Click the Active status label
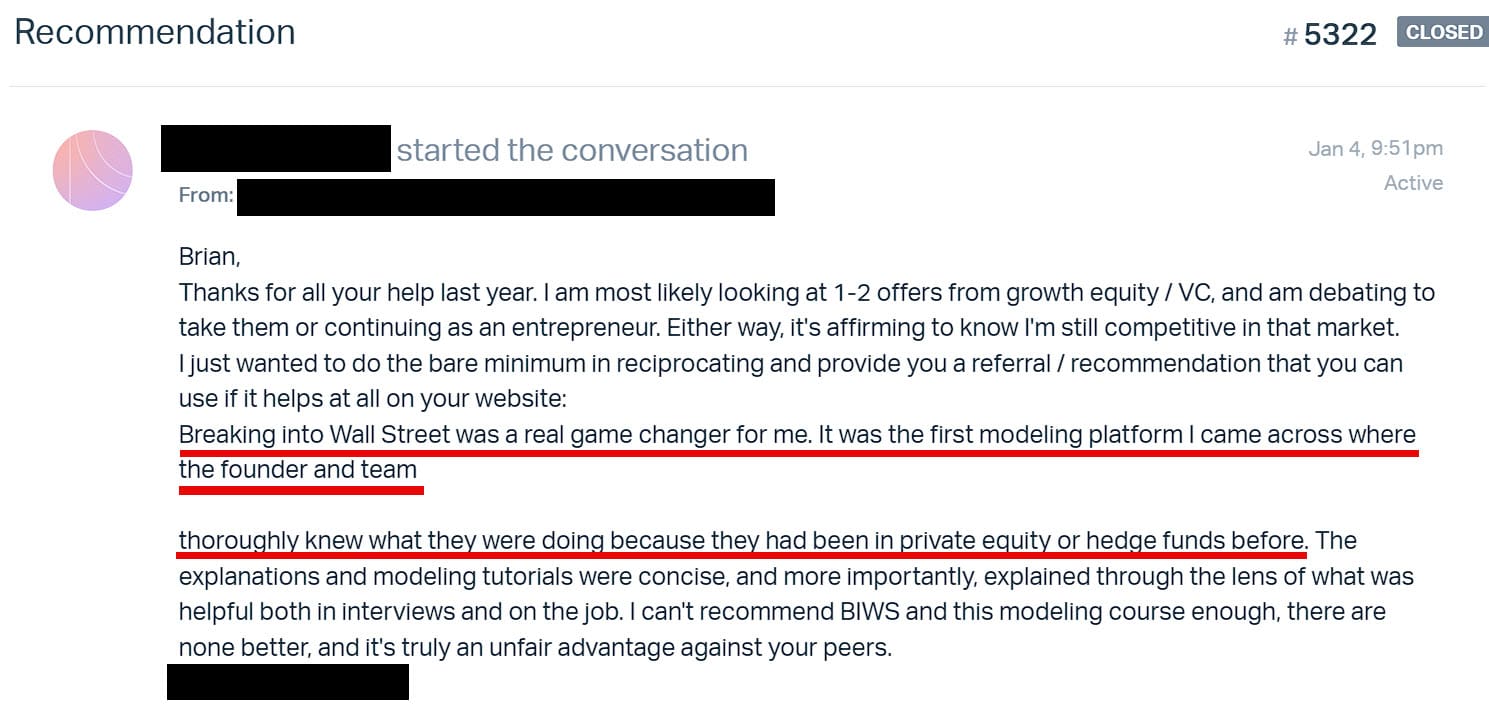 pyautogui.click(x=1413, y=183)
